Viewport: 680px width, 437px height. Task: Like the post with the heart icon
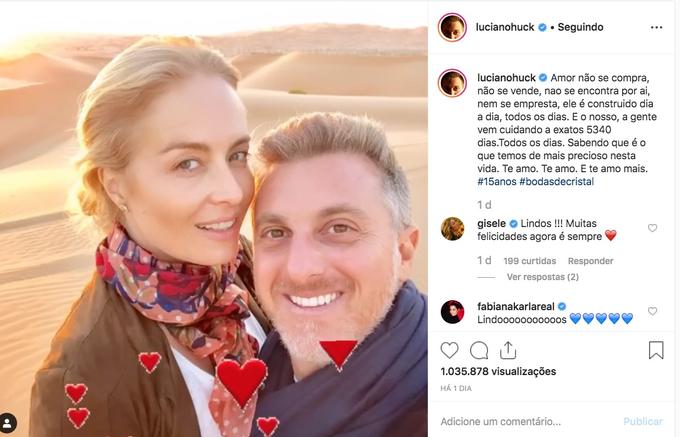click(x=449, y=350)
